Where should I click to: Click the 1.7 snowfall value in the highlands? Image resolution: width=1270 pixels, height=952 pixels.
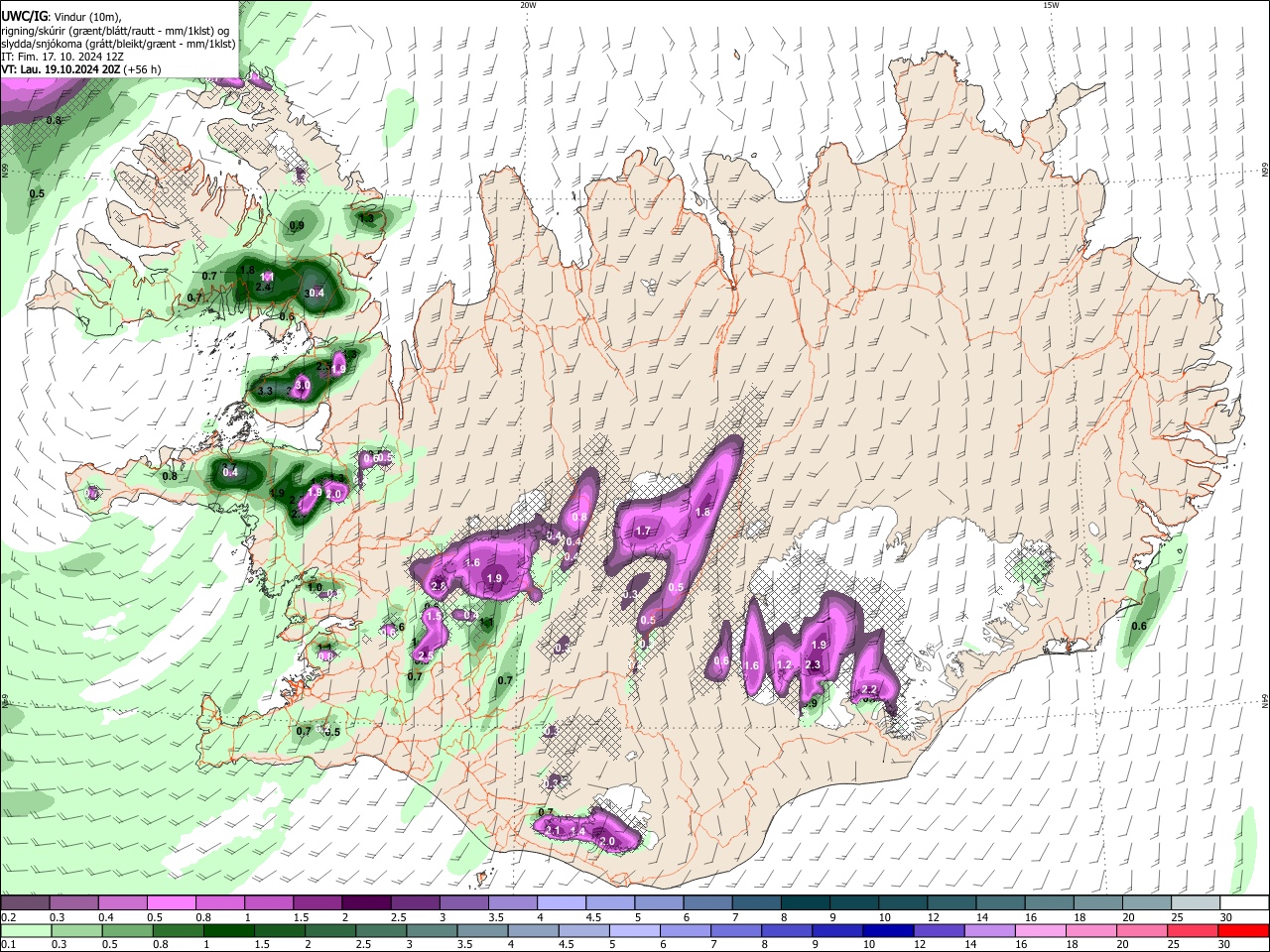click(x=642, y=532)
